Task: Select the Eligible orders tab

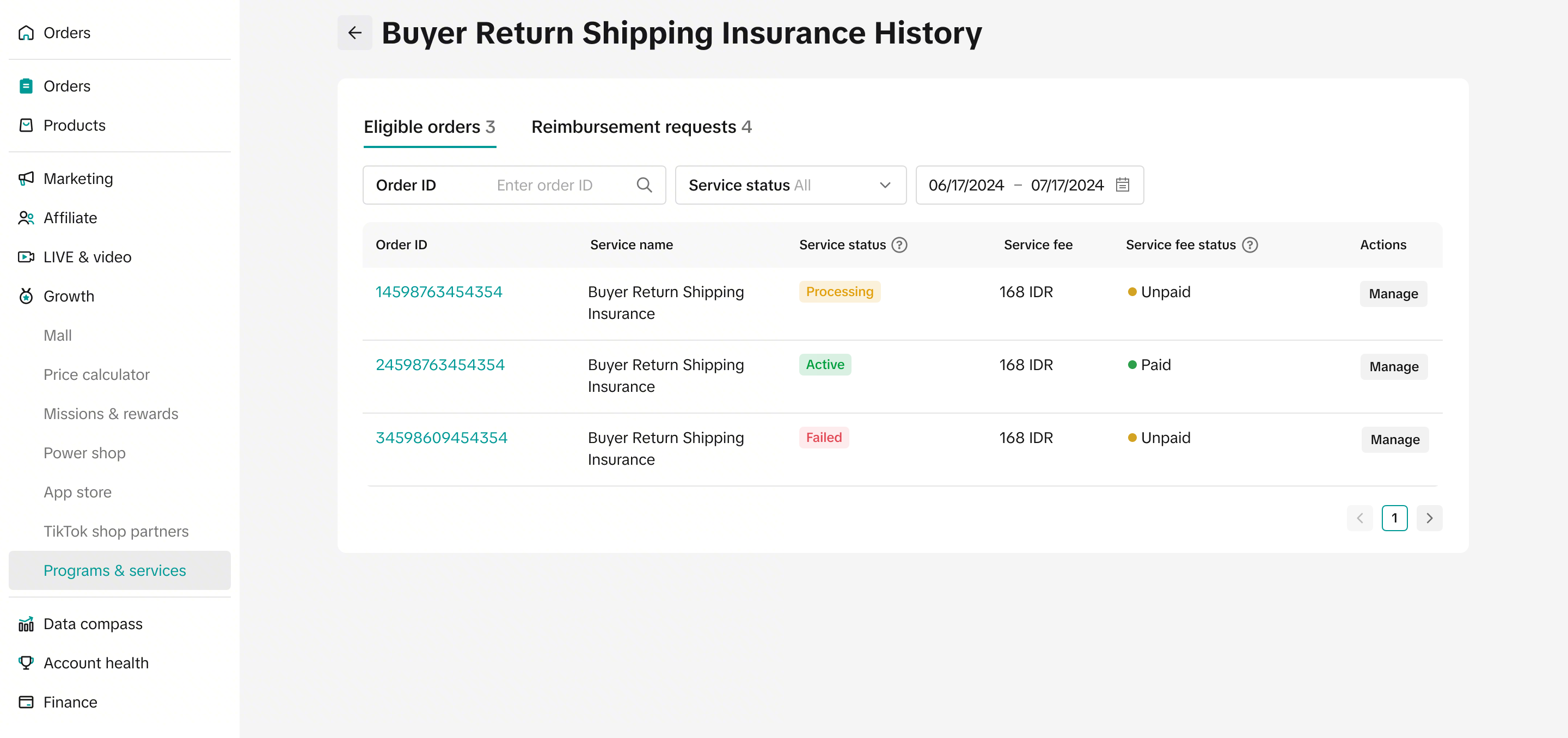Action: [429, 127]
